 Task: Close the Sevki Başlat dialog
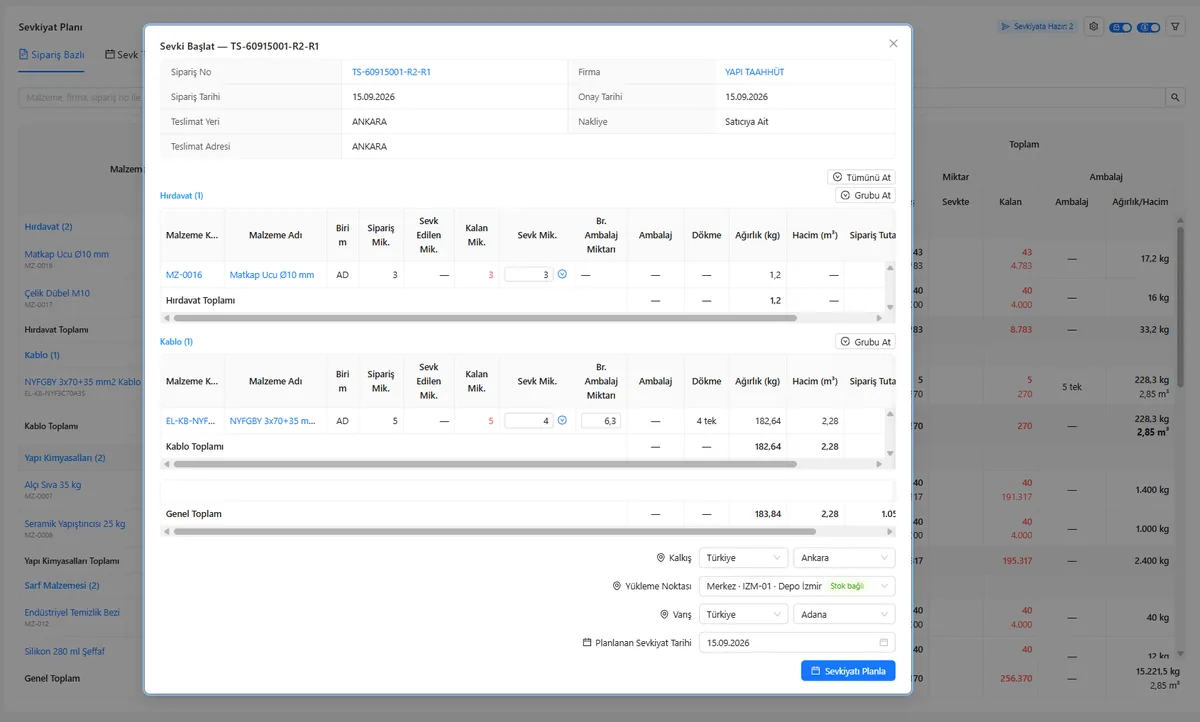[x=893, y=43]
